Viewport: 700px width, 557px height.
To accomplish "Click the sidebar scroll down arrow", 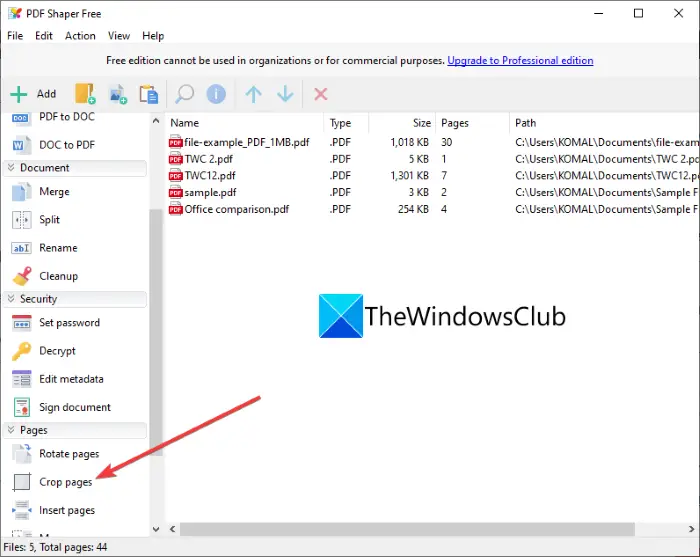I will (x=156, y=529).
